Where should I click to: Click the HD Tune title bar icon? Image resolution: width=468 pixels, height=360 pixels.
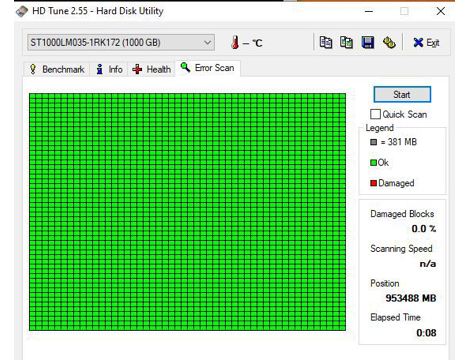[22, 11]
